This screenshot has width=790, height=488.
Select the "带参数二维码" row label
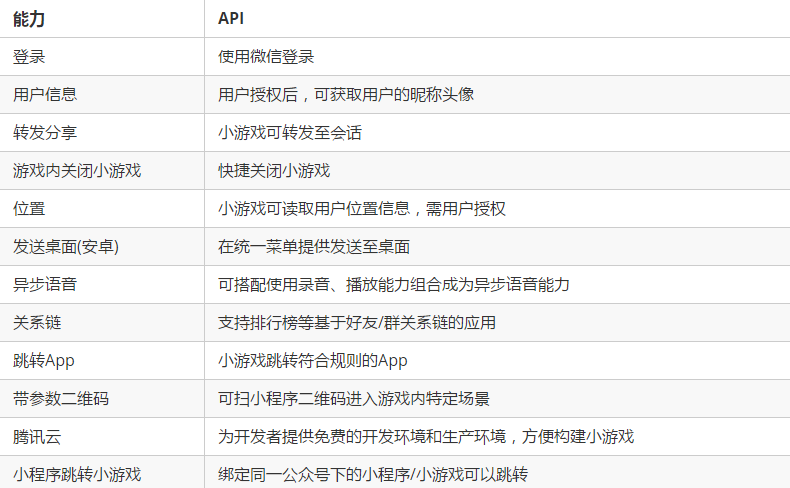point(61,399)
